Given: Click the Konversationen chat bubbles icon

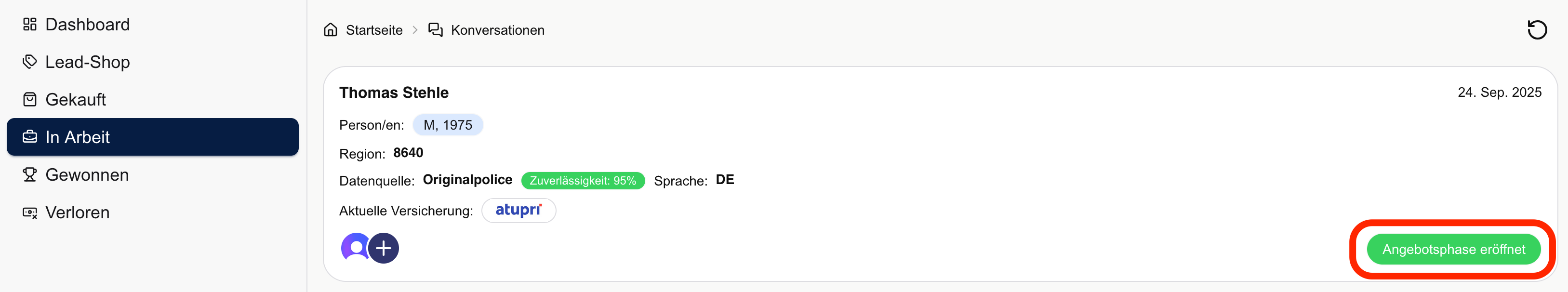Looking at the screenshot, I should coord(435,30).
